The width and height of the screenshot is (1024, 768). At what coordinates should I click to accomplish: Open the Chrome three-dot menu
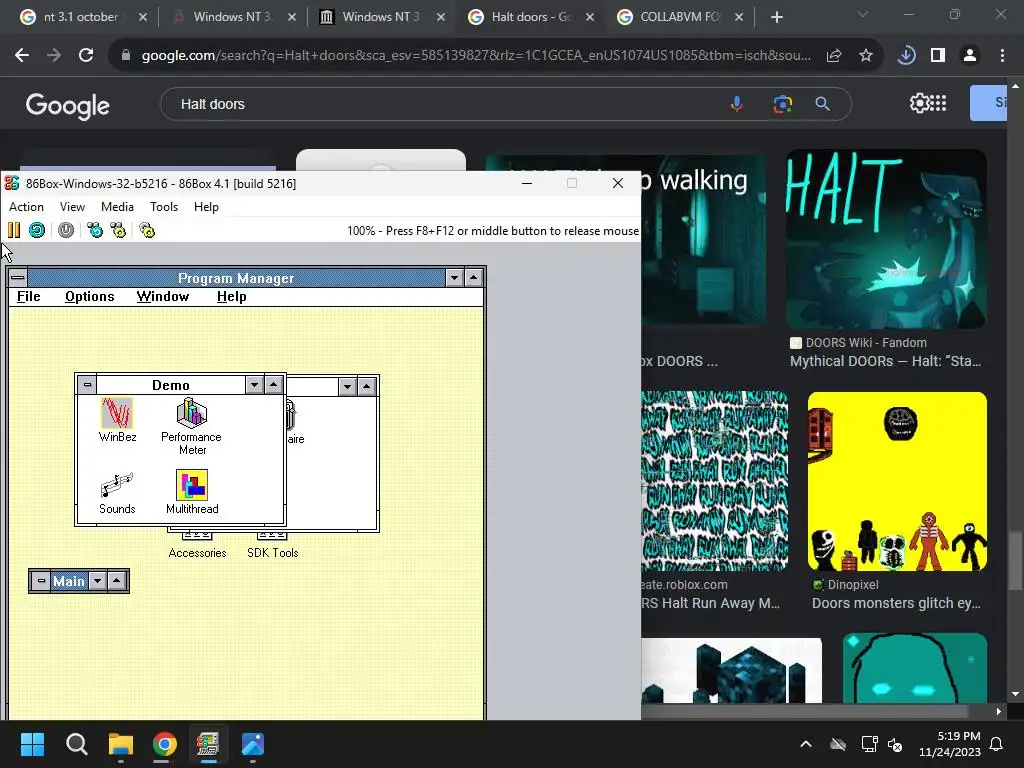click(1002, 56)
